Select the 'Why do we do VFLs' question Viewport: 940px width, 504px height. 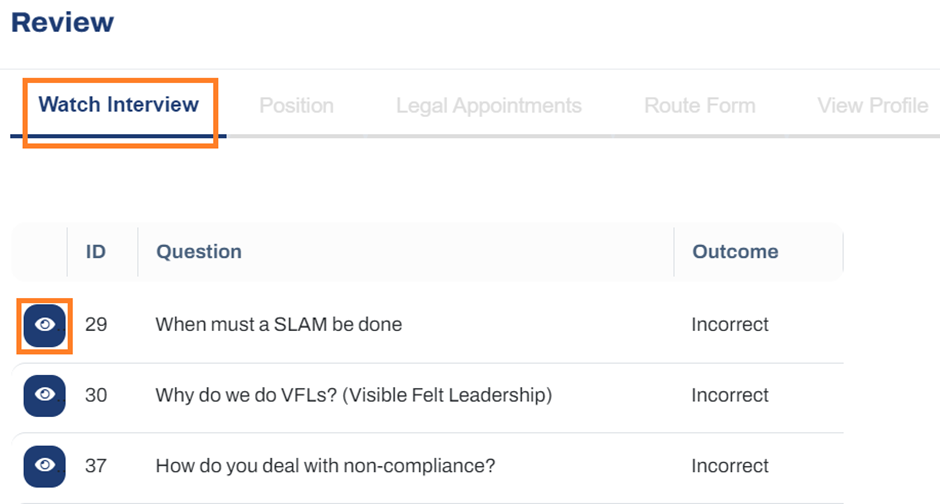point(354,395)
